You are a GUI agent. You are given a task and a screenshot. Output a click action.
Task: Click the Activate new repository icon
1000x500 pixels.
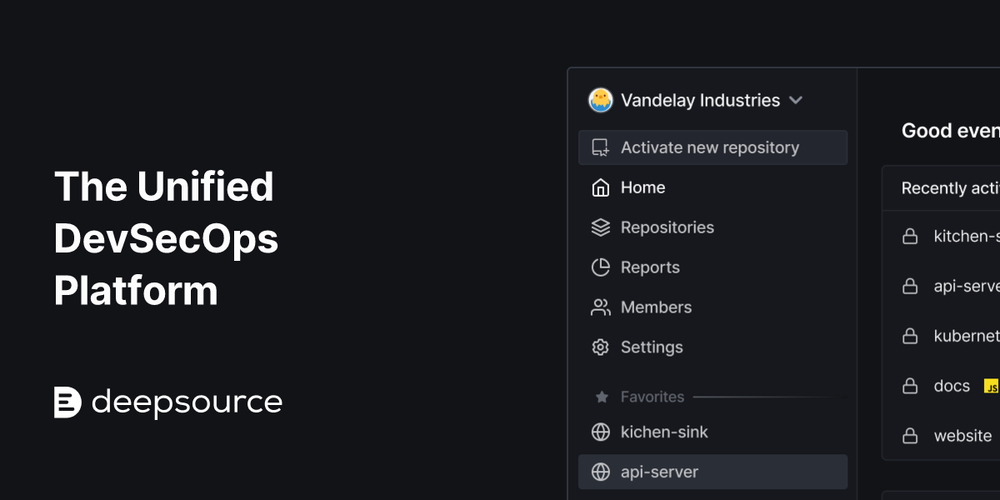600,147
